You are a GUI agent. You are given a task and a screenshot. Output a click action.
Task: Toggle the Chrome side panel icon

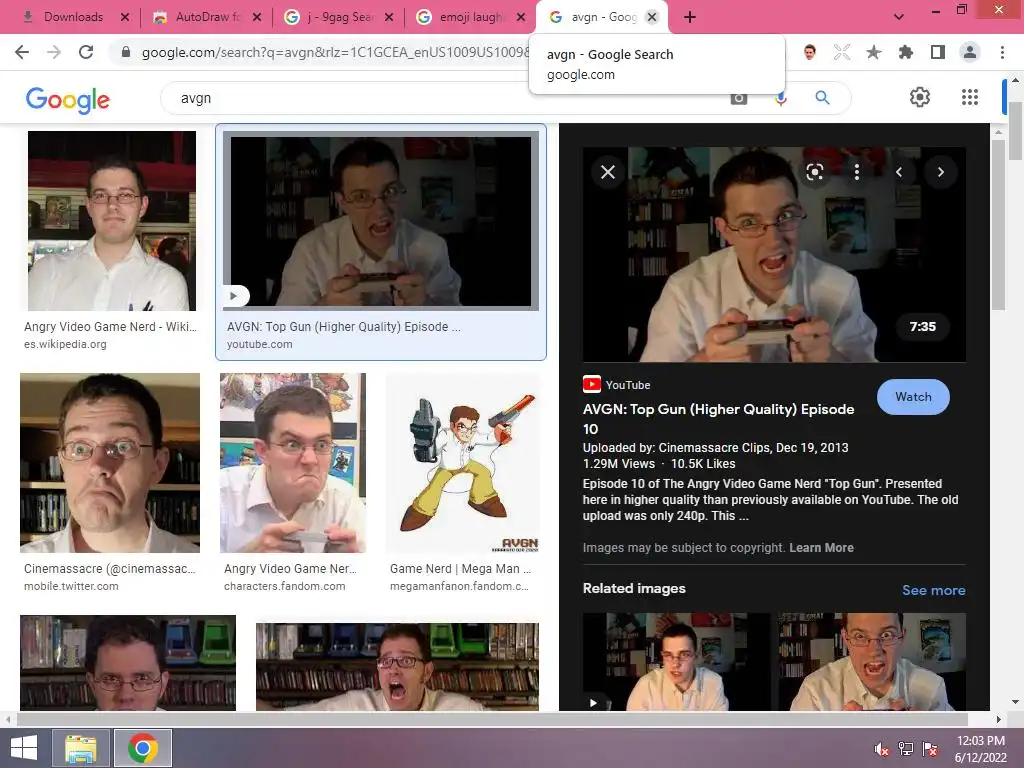pyautogui.click(x=937, y=52)
